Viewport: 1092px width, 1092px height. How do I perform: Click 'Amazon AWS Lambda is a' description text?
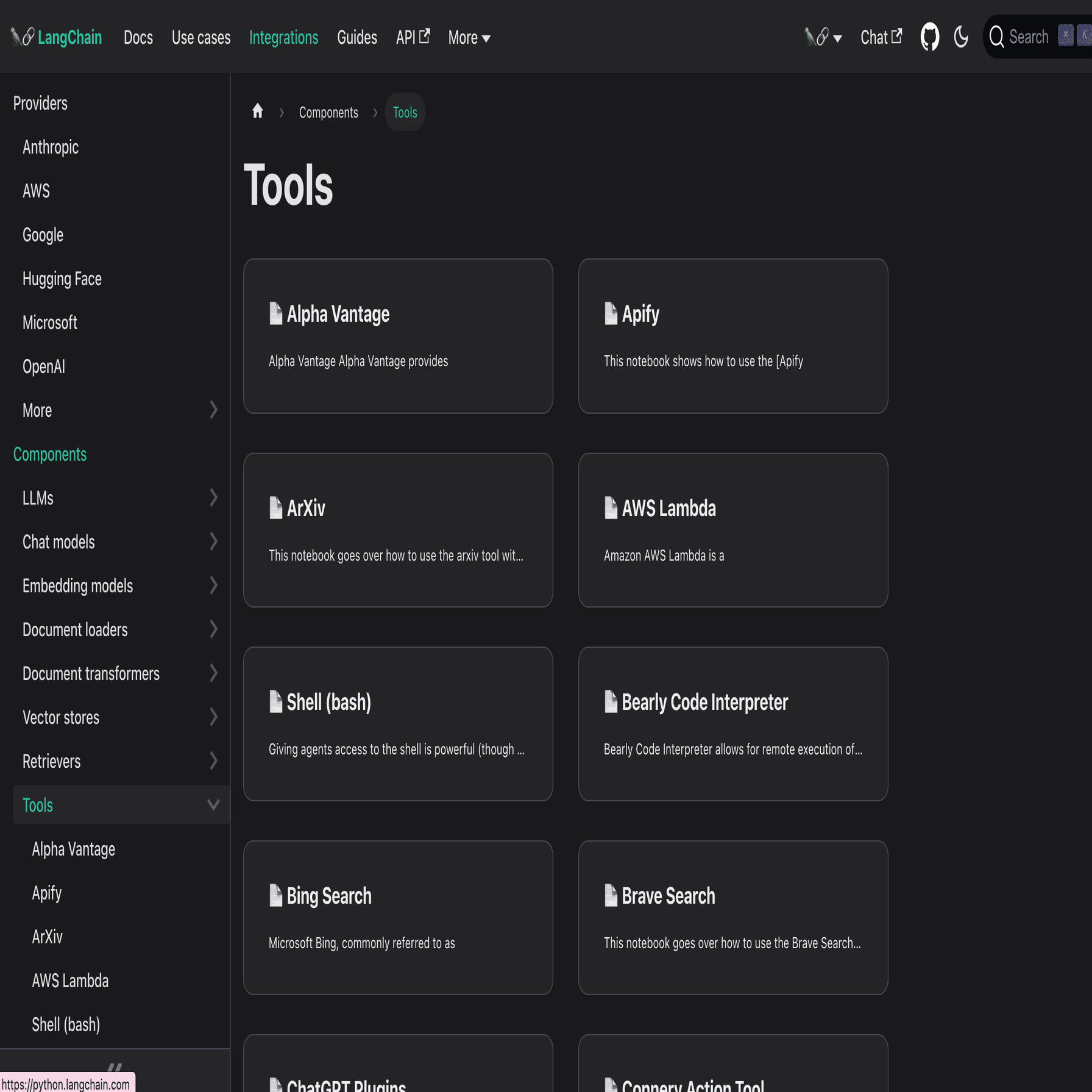click(x=664, y=555)
